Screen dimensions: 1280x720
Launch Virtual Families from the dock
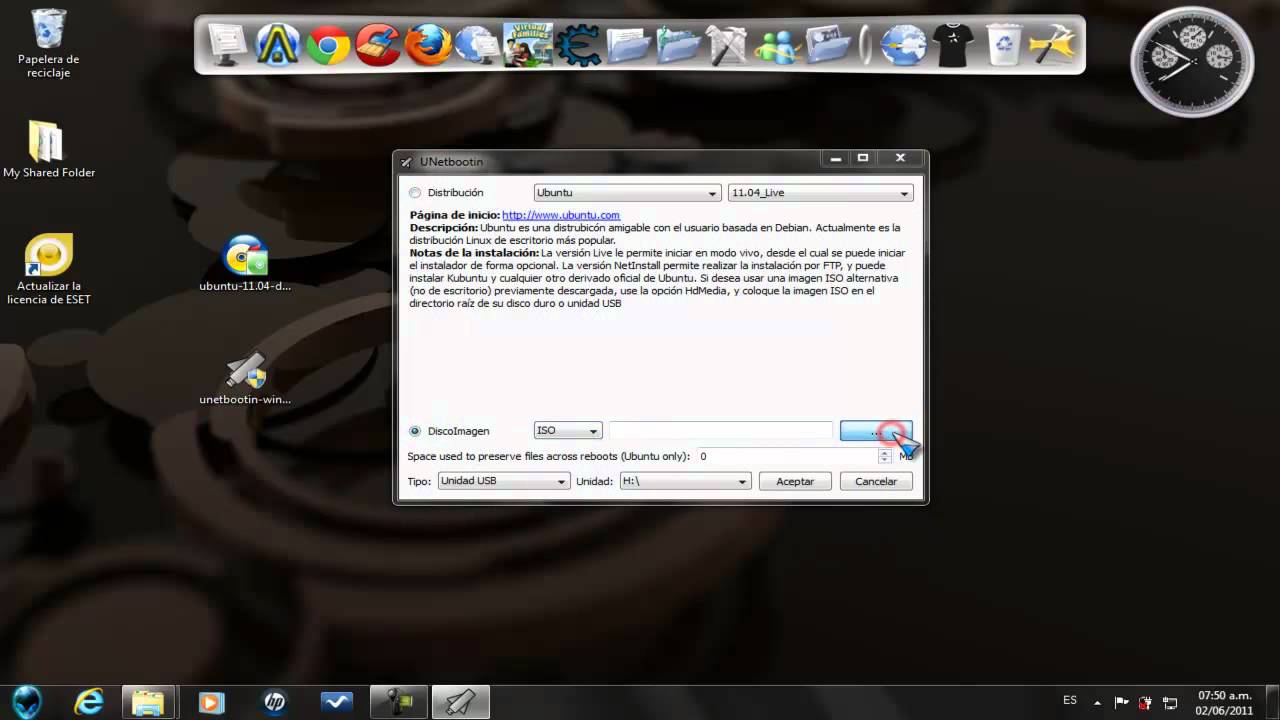click(528, 45)
